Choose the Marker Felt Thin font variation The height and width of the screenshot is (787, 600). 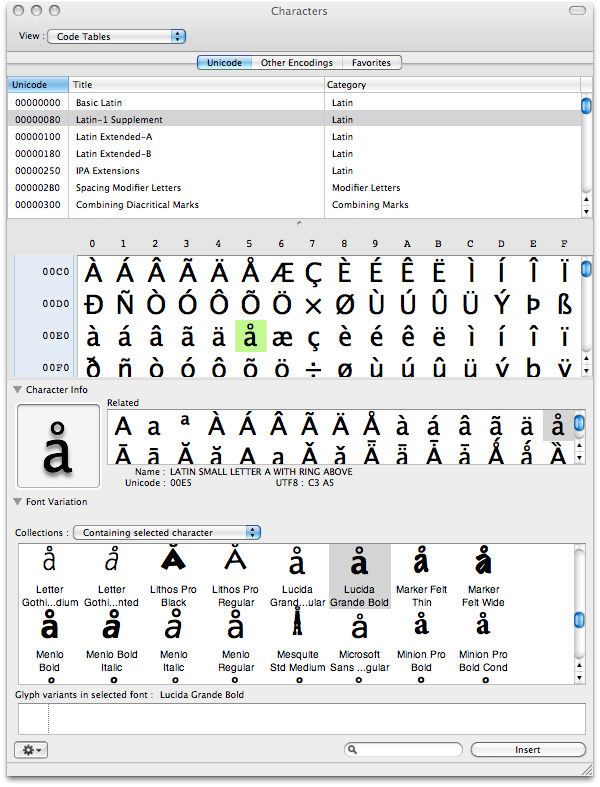click(421, 577)
